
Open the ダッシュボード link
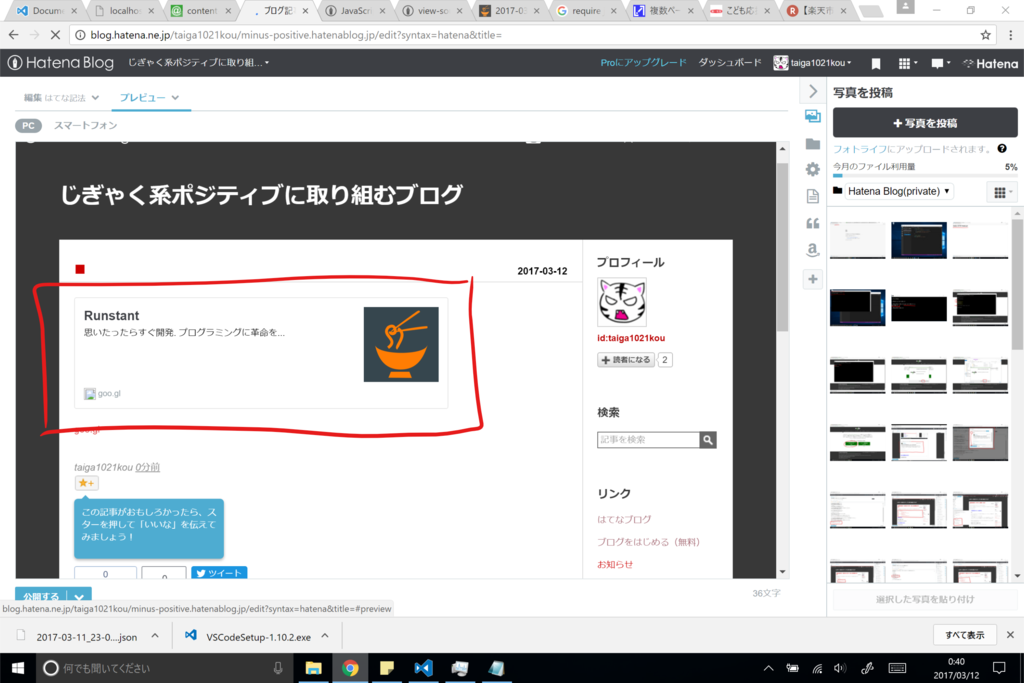(730, 63)
